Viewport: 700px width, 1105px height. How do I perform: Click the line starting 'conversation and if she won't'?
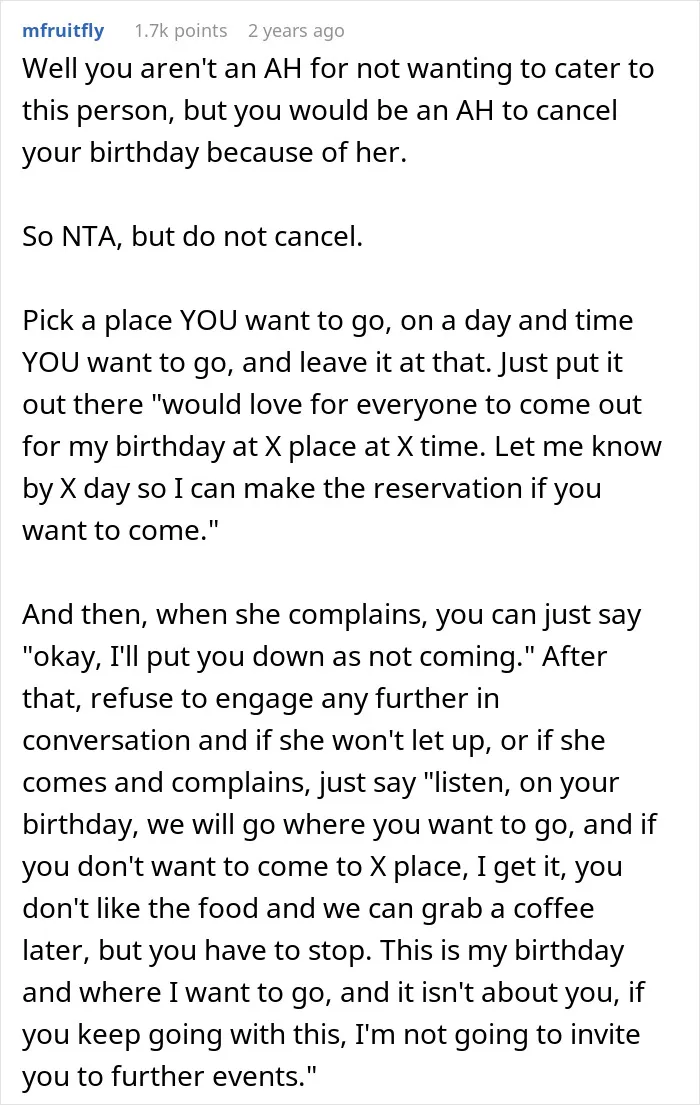[314, 740]
